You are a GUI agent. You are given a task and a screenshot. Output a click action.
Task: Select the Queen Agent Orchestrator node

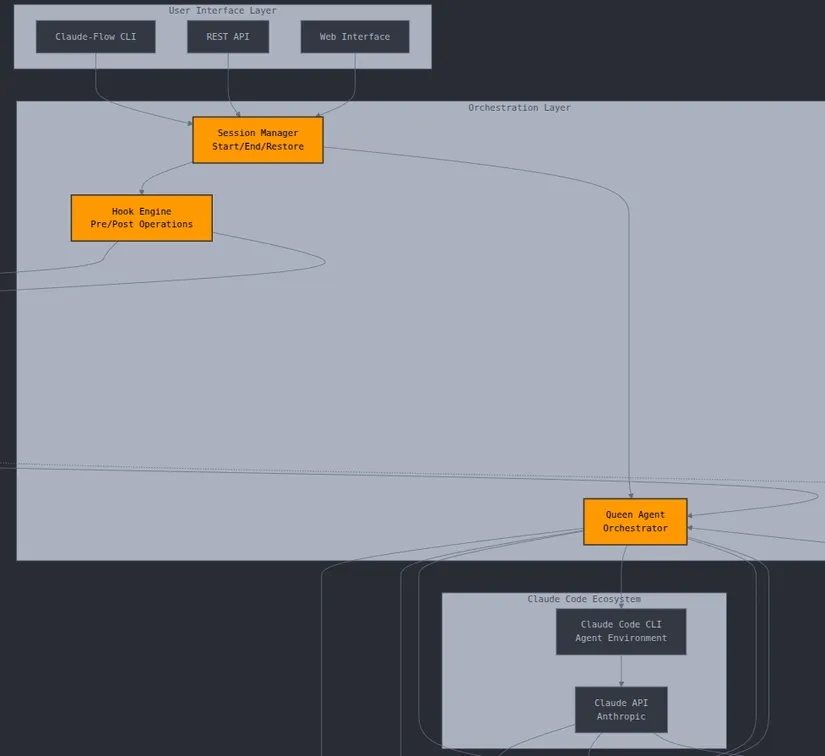(634, 522)
